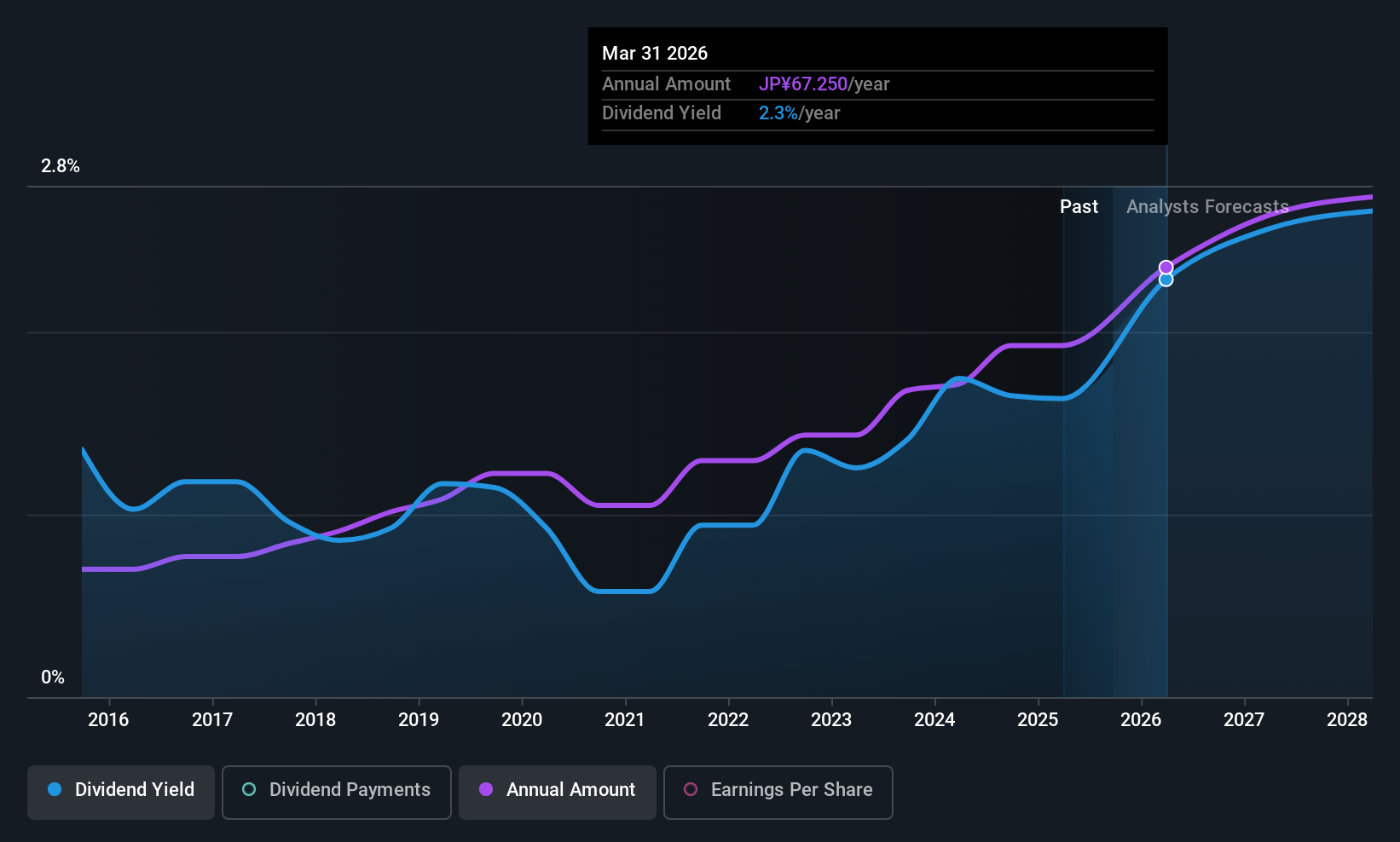Click the Mar 31 2026 tooltip date
This screenshot has width=1400, height=842.
655,54
